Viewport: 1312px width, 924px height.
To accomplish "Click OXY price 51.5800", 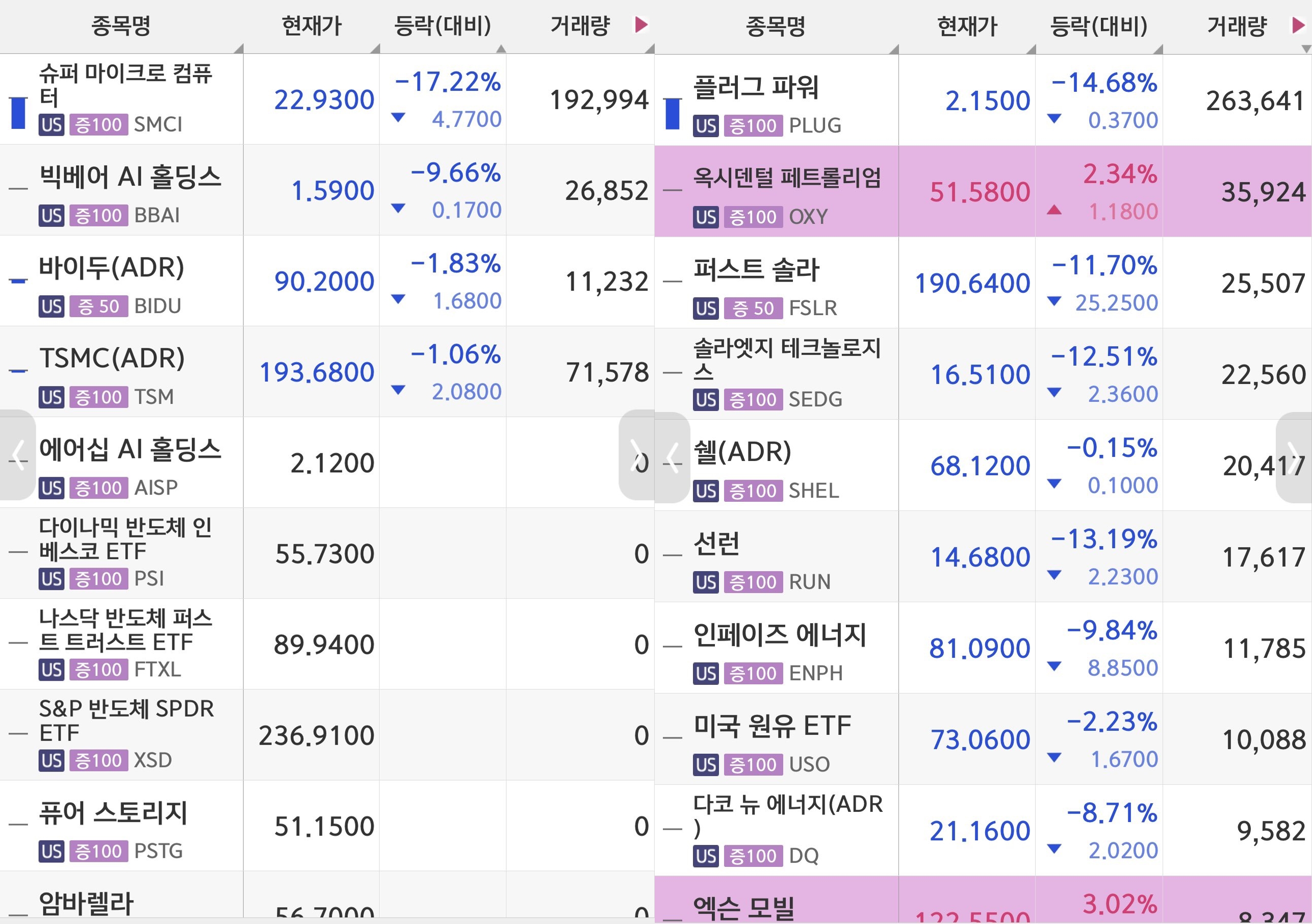I will pos(980,192).
